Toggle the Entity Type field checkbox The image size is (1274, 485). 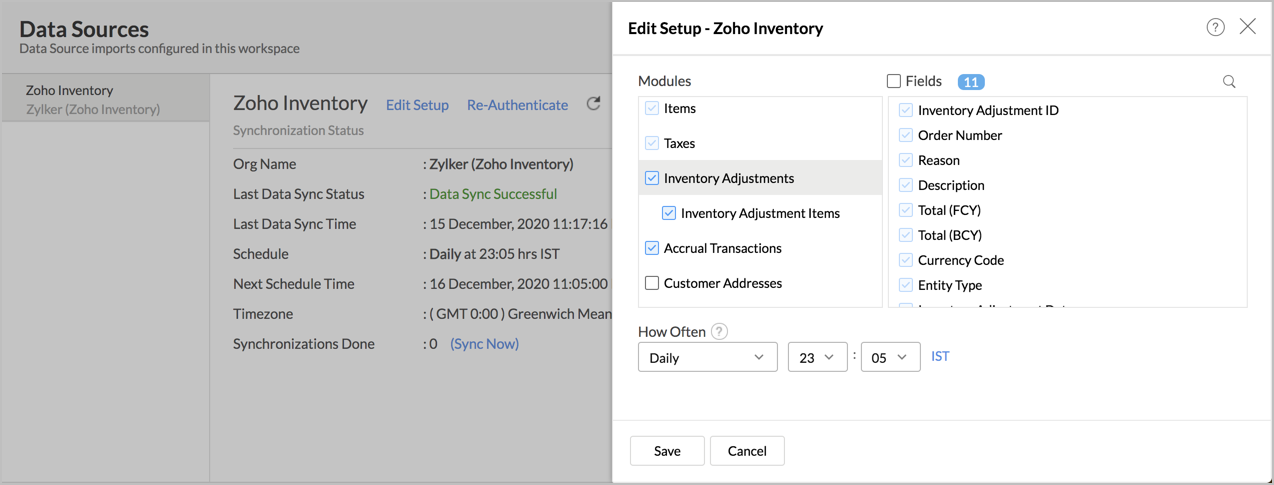pos(906,285)
